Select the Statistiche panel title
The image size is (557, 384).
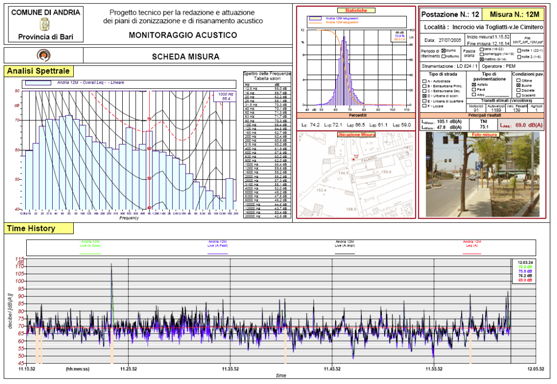[x=356, y=10]
